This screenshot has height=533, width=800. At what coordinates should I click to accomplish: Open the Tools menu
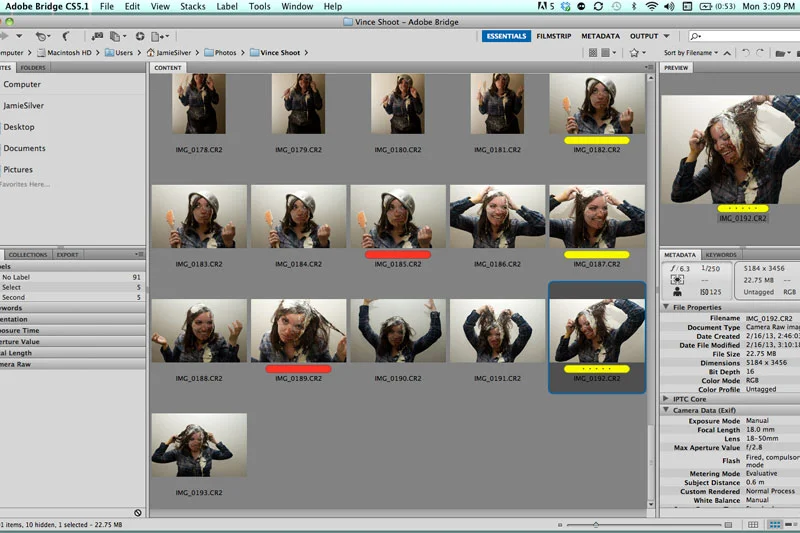pyautogui.click(x=259, y=7)
